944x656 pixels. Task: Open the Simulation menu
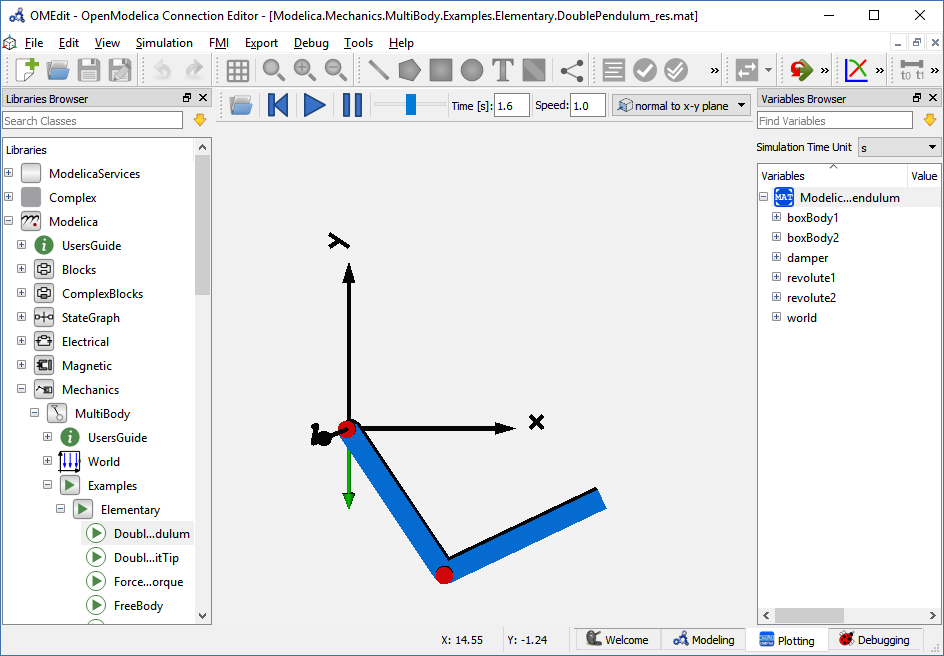tap(164, 43)
